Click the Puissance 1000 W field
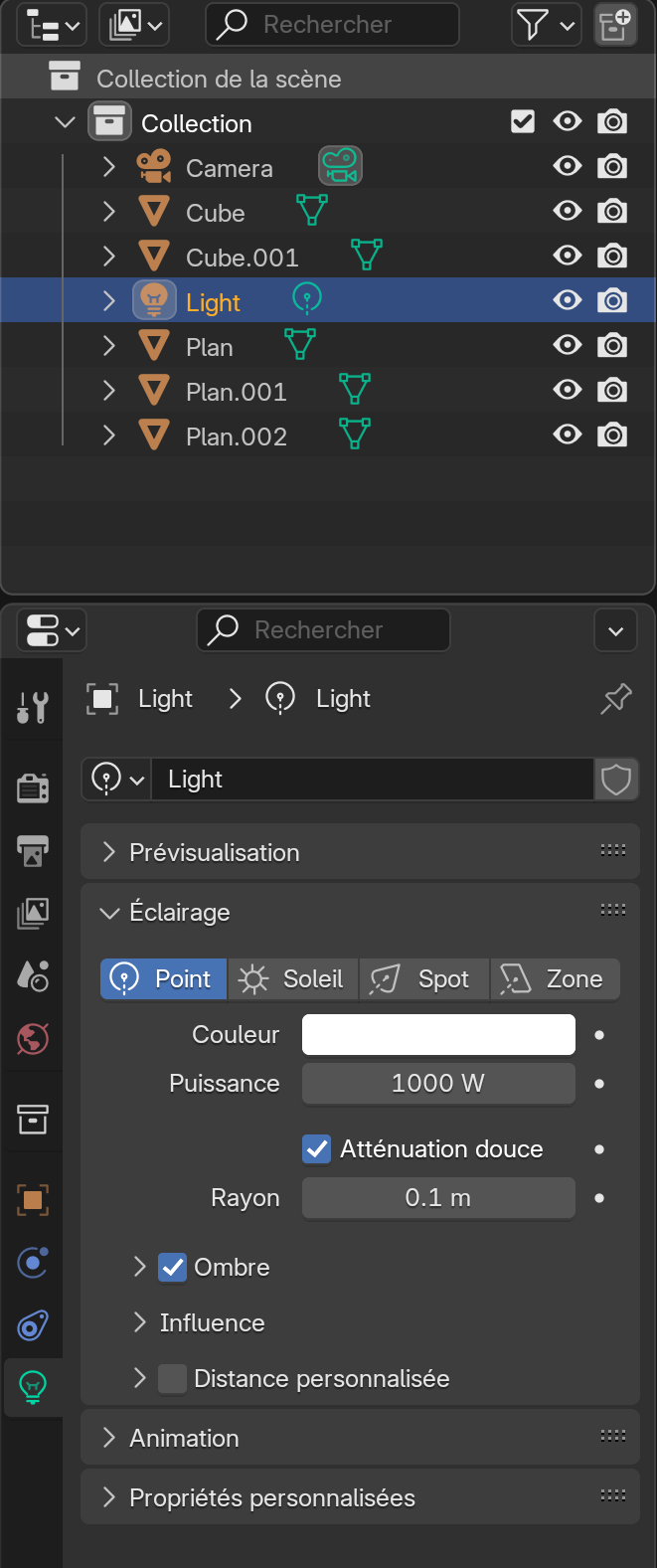657x1568 pixels. coord(438,1084)
